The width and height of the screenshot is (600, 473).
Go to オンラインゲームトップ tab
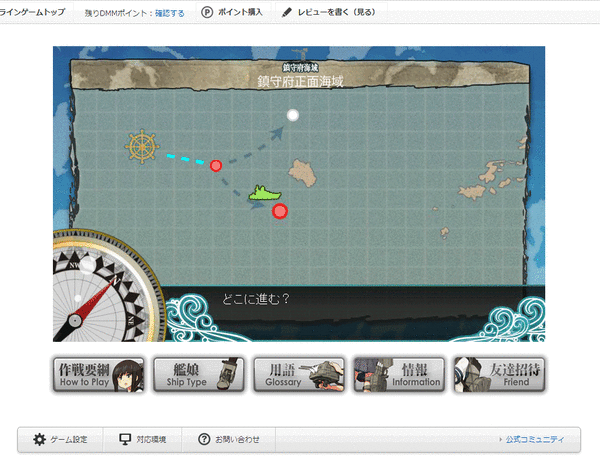click(x=33, y=12)
